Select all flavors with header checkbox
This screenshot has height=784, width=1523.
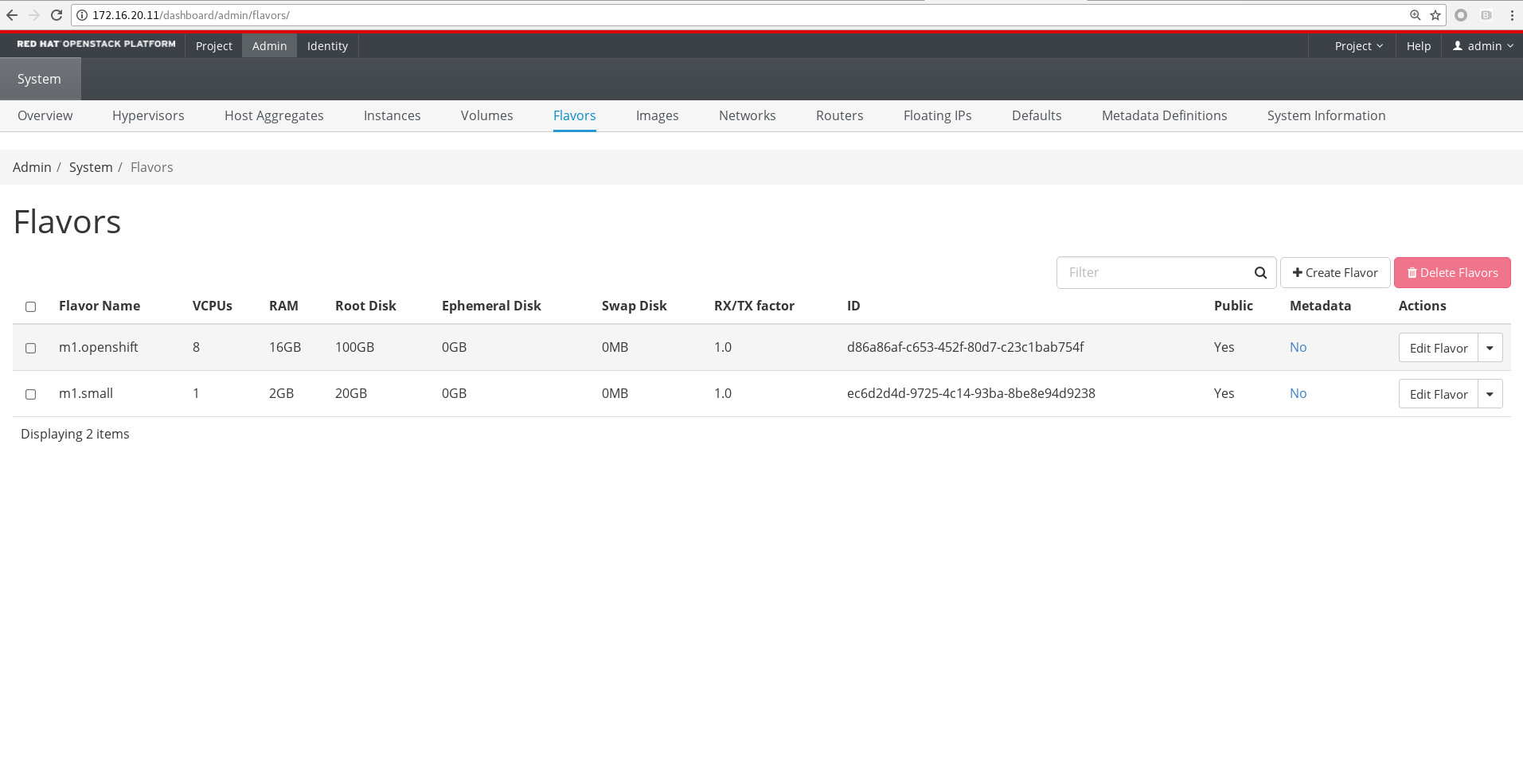click(31, 306)
